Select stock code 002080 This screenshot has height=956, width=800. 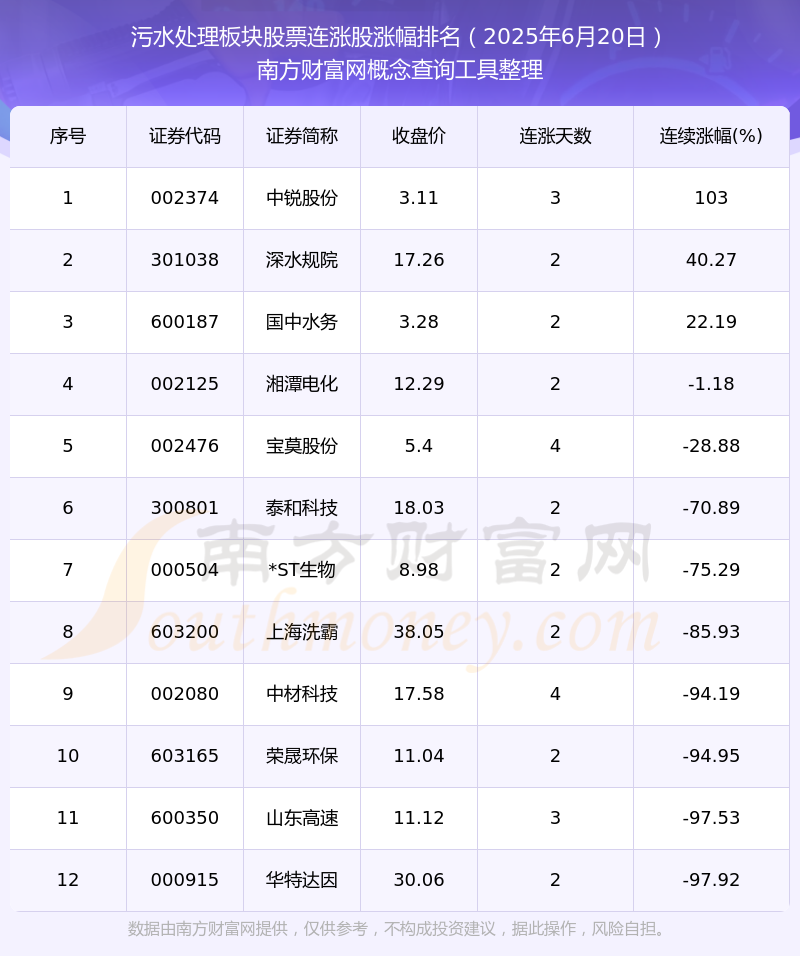pyautogui.click(x=185, y=694)
